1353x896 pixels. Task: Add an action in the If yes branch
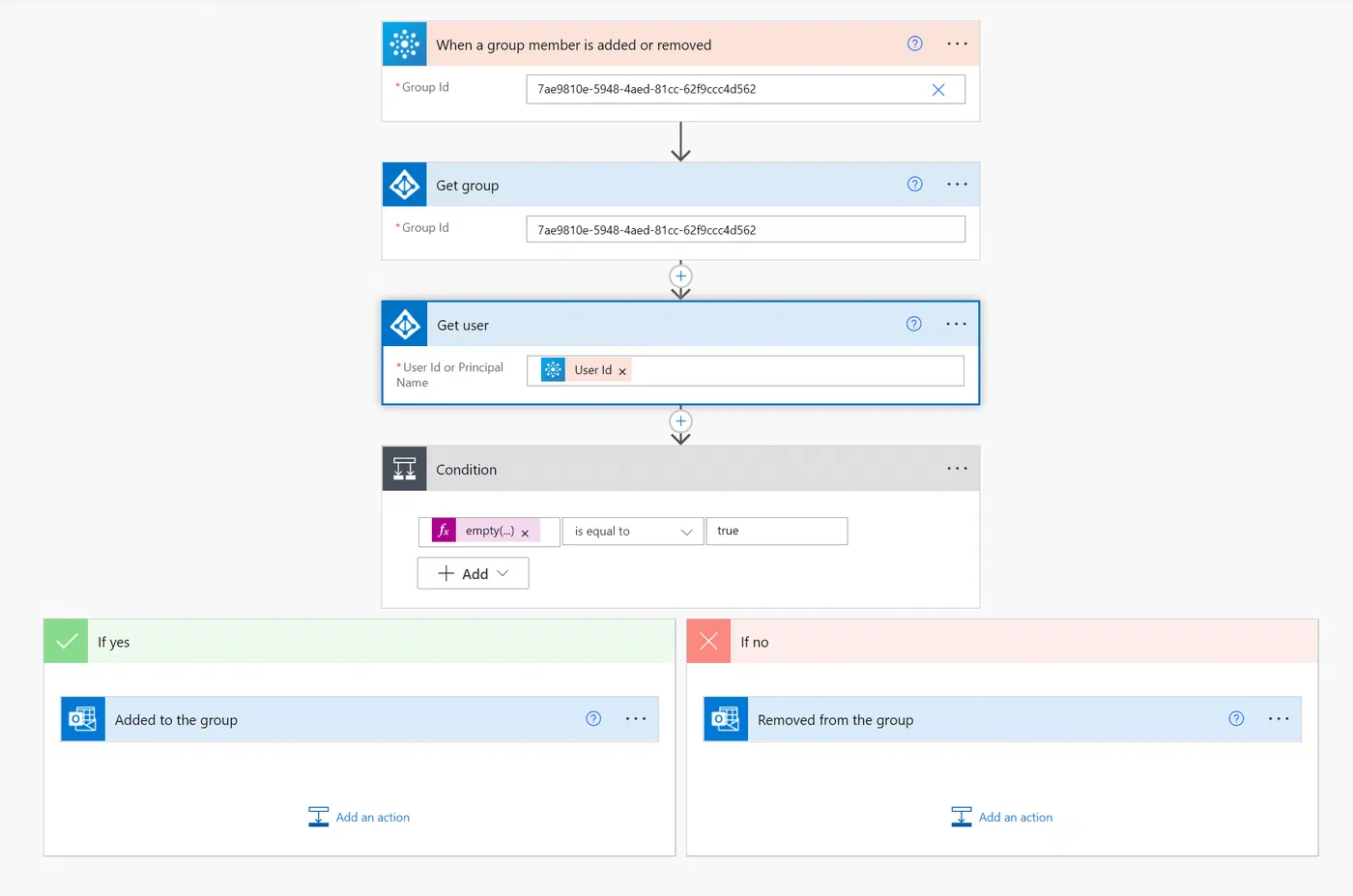(360, 817)
